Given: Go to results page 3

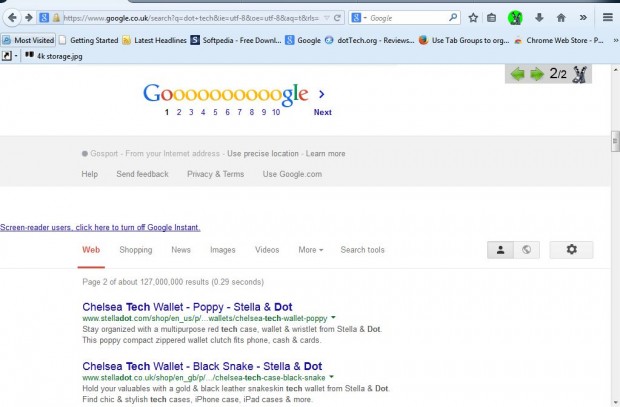Looking at the screenshot, I should (191, 112).
